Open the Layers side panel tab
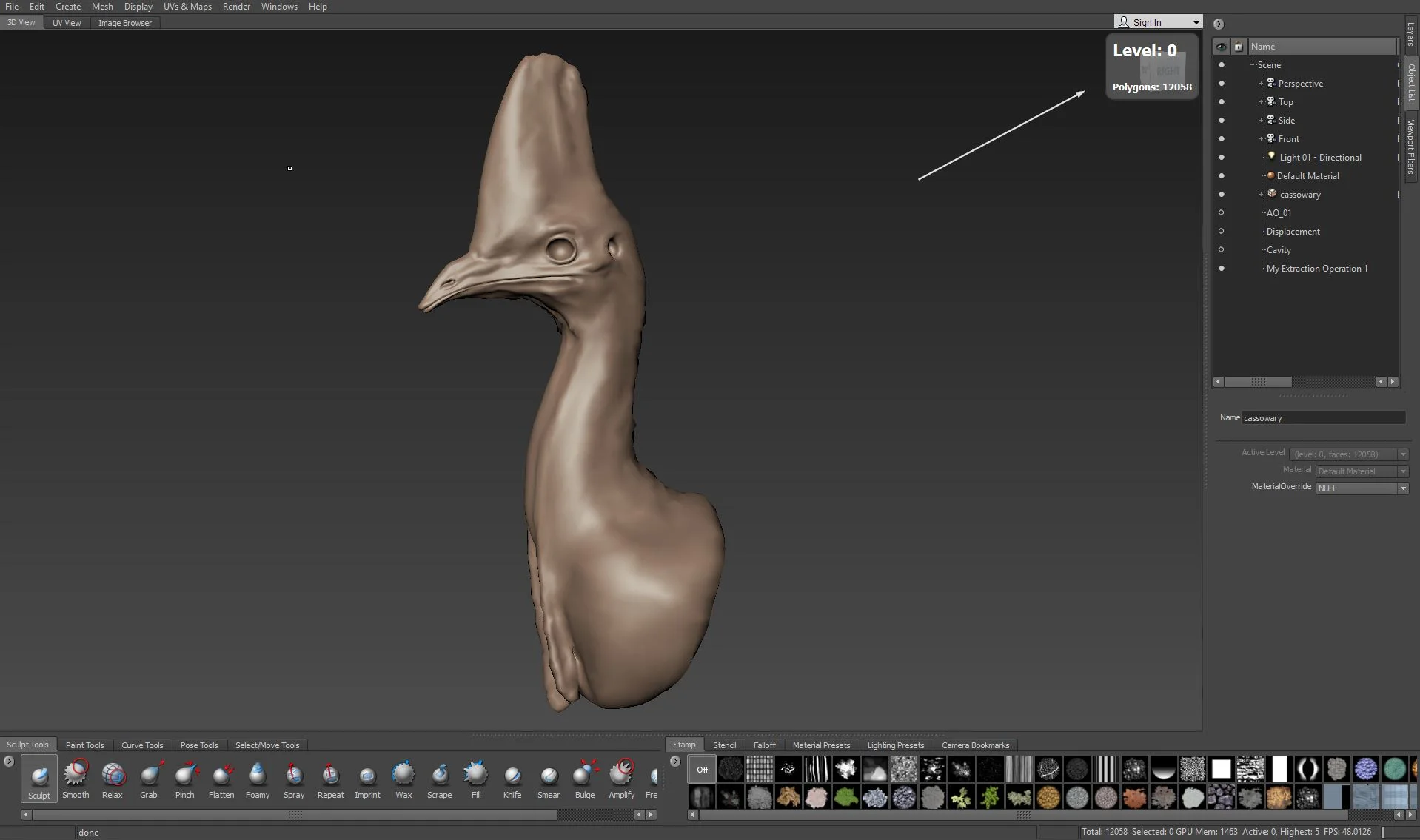 pos(1410,35)
